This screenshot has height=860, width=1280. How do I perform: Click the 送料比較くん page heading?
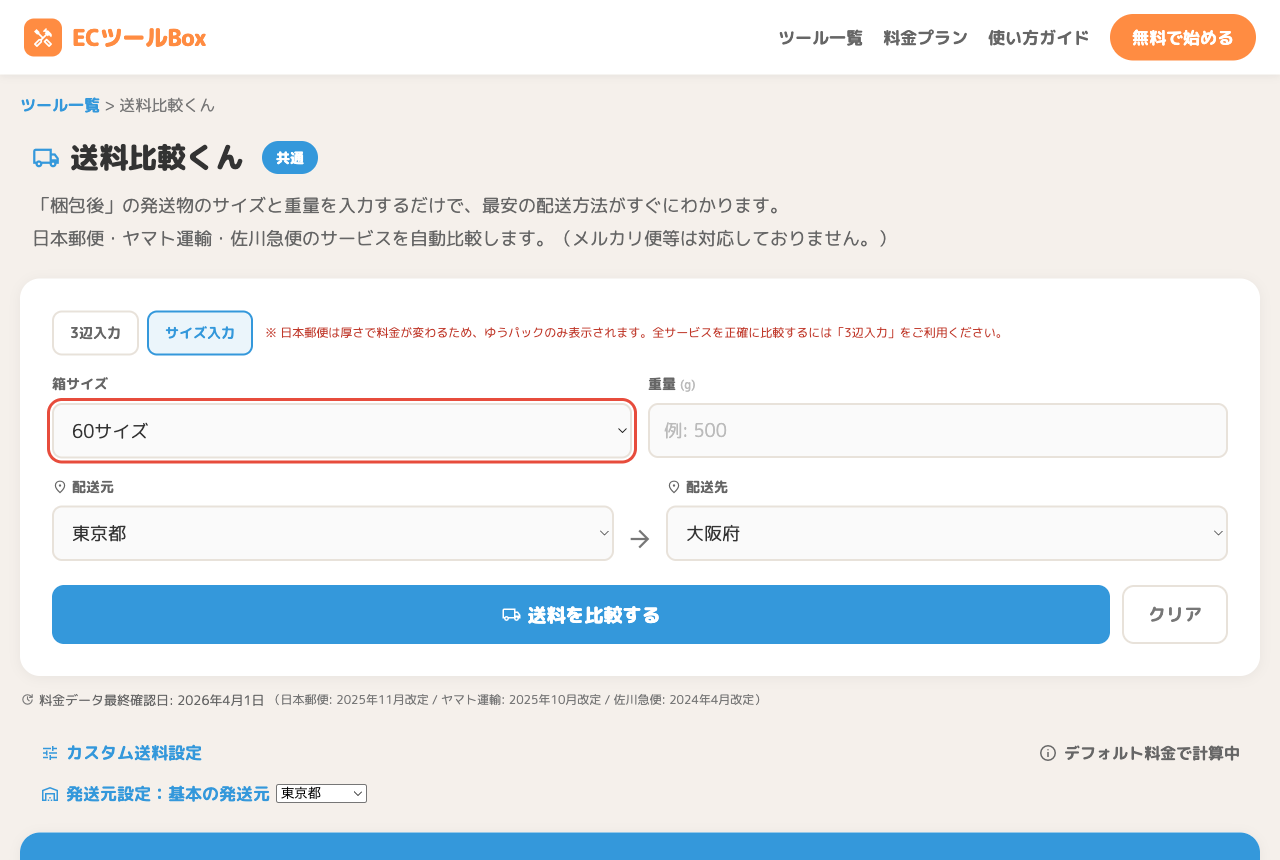tap(157, 158)
